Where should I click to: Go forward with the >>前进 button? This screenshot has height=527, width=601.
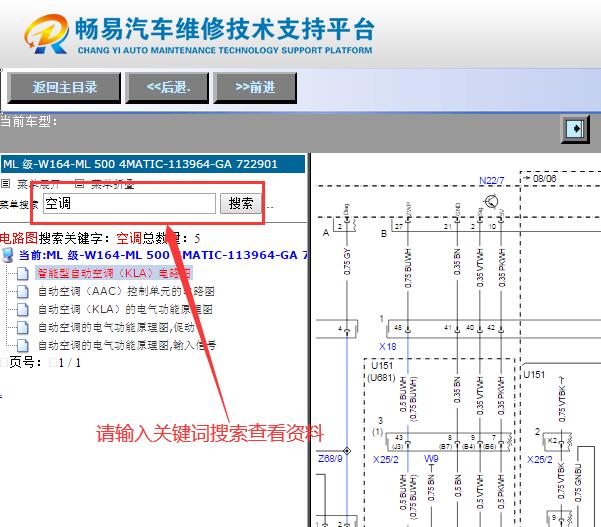pos(255,87)
